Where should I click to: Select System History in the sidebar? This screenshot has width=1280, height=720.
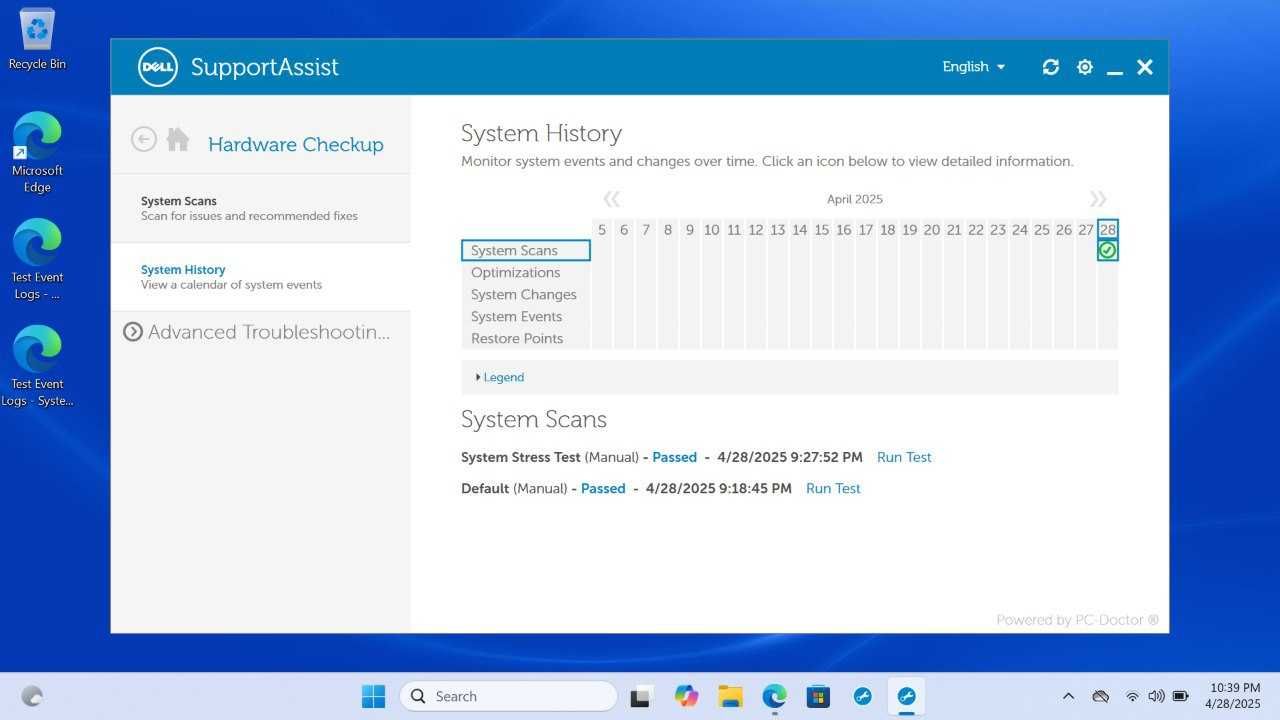[x=260, y=277]
